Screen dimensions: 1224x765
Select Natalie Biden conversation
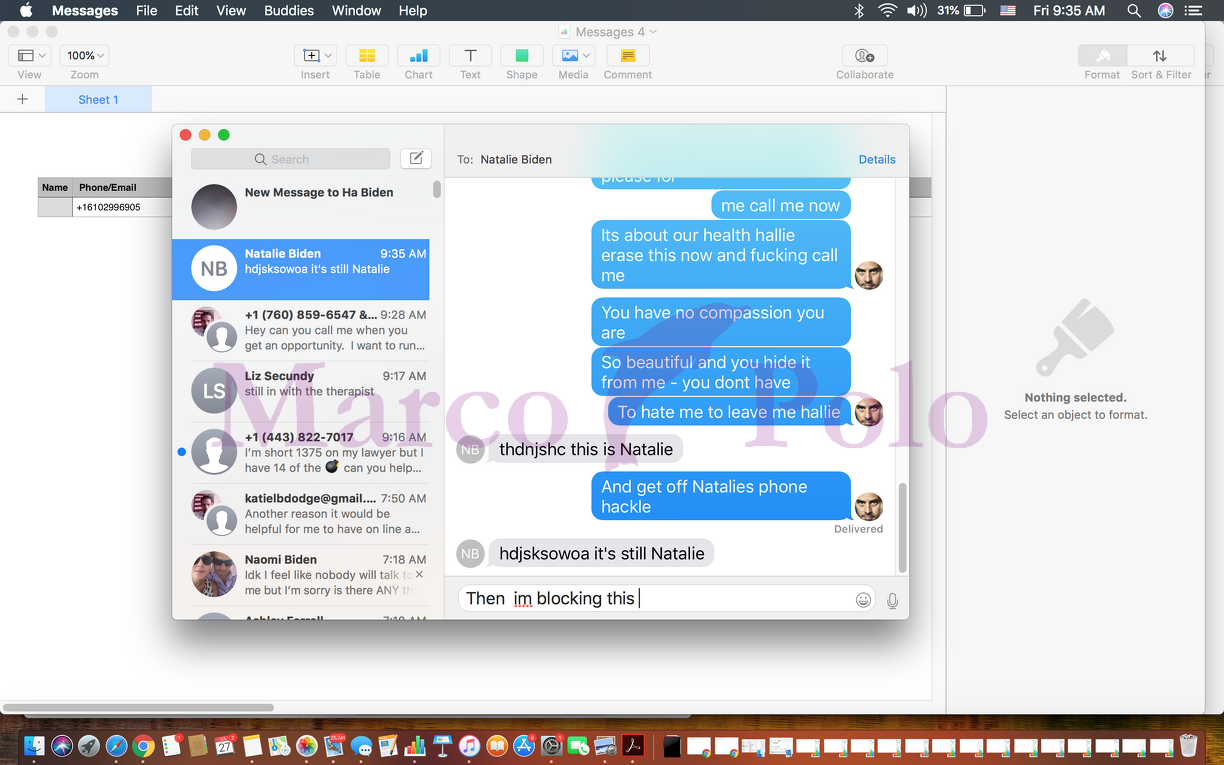[x=301, y=269]
